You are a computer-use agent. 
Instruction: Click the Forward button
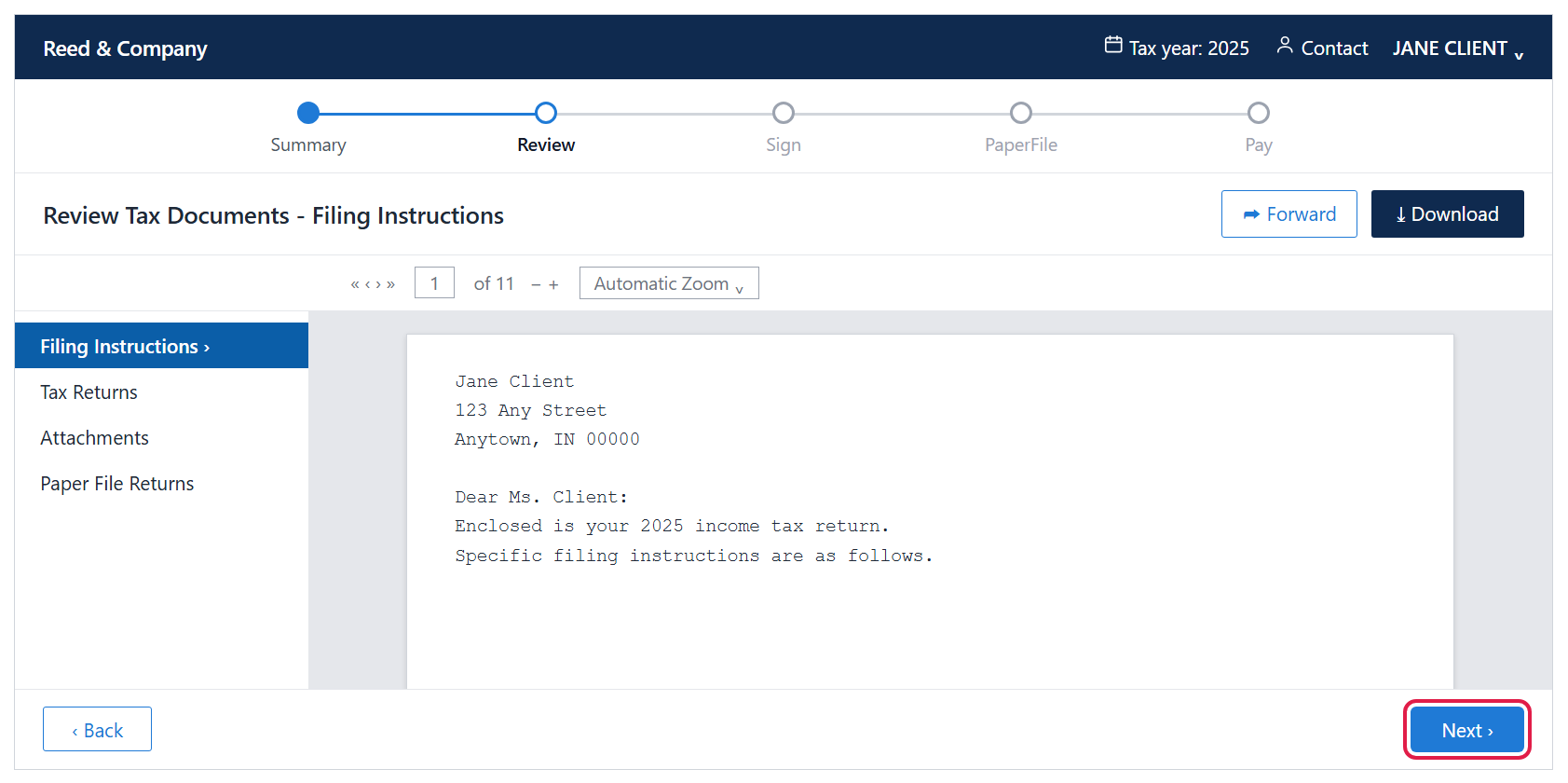[1289, 214]
